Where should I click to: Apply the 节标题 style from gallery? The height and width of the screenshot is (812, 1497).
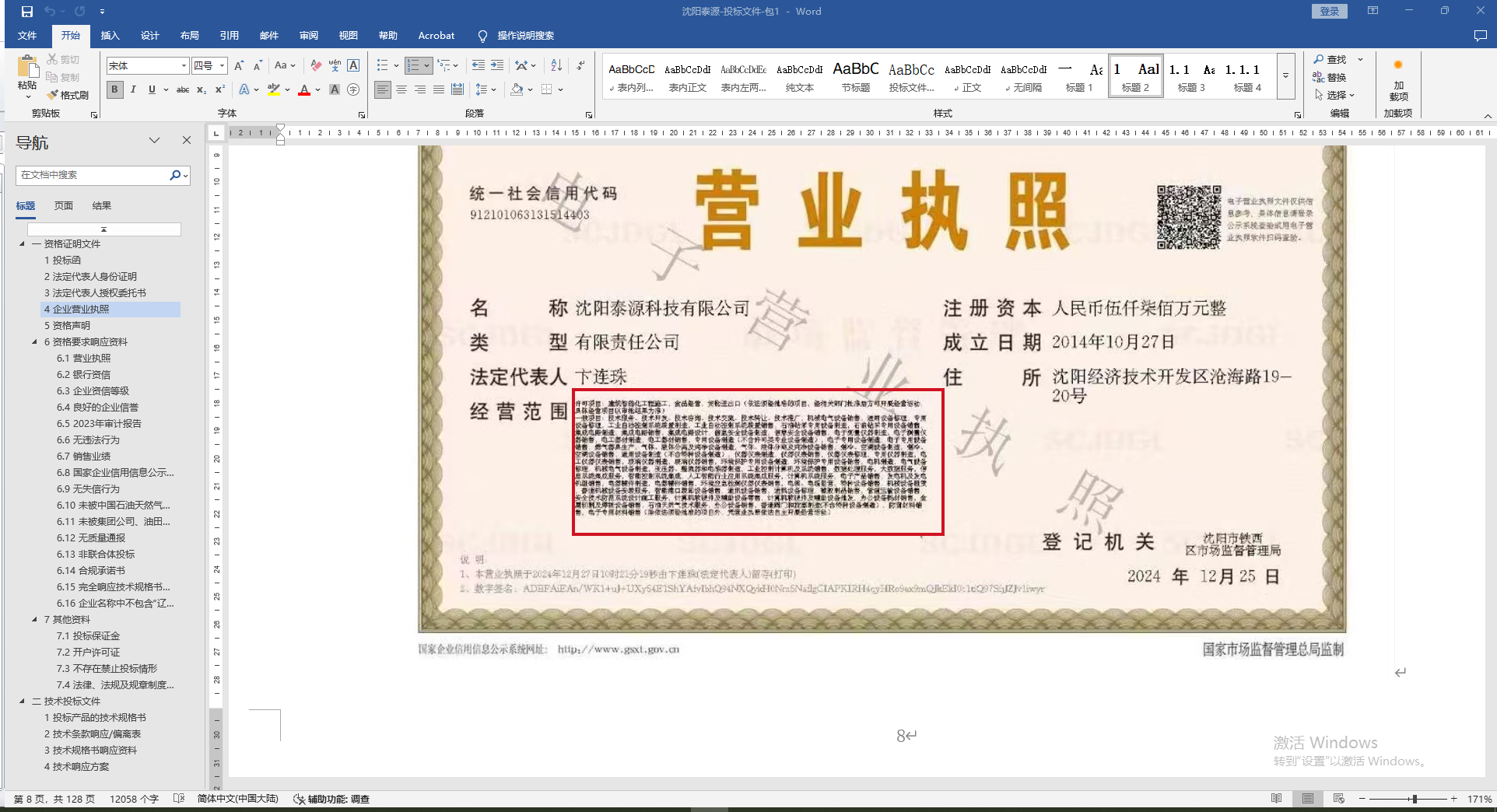point(856,75)
